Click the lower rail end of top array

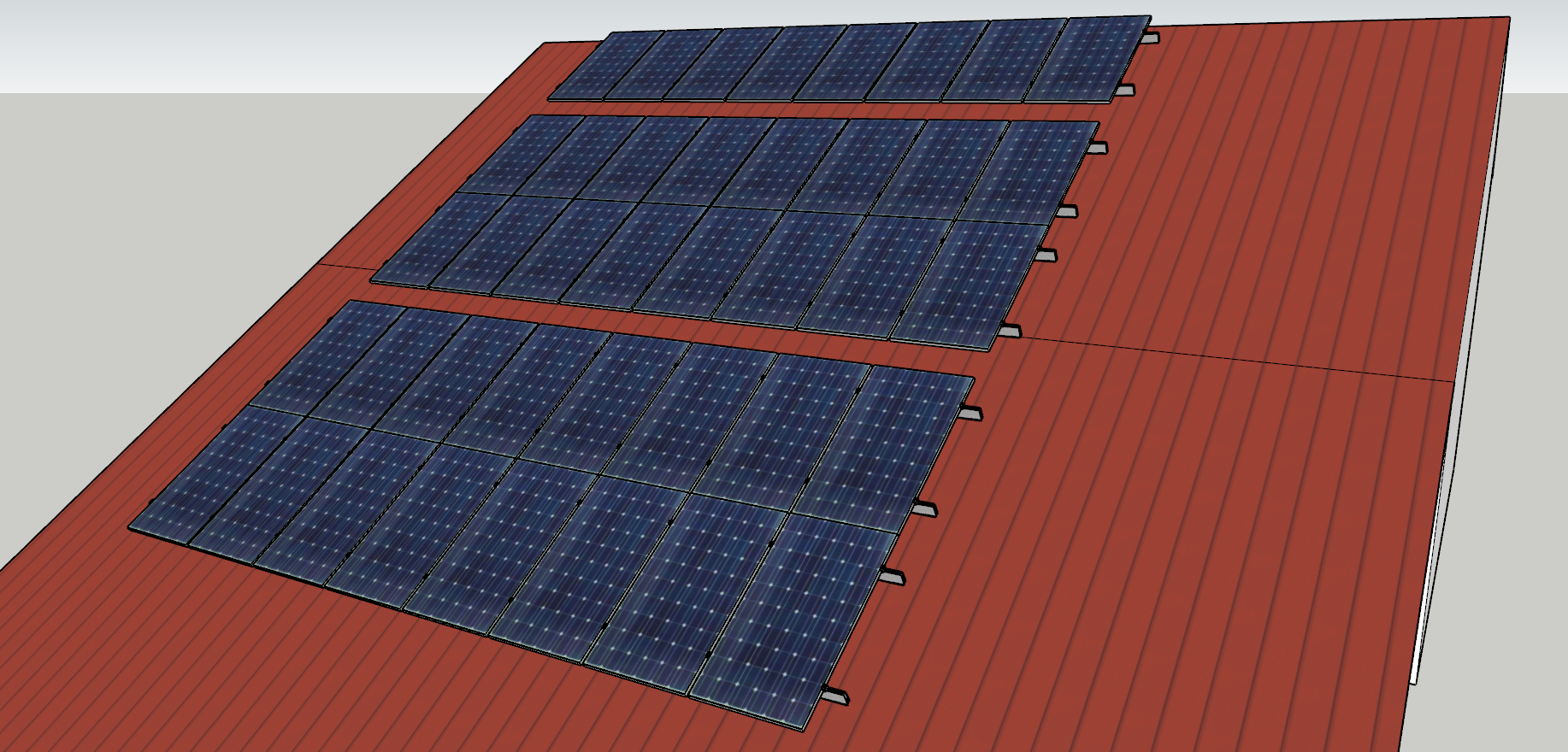pos(1127,90)
